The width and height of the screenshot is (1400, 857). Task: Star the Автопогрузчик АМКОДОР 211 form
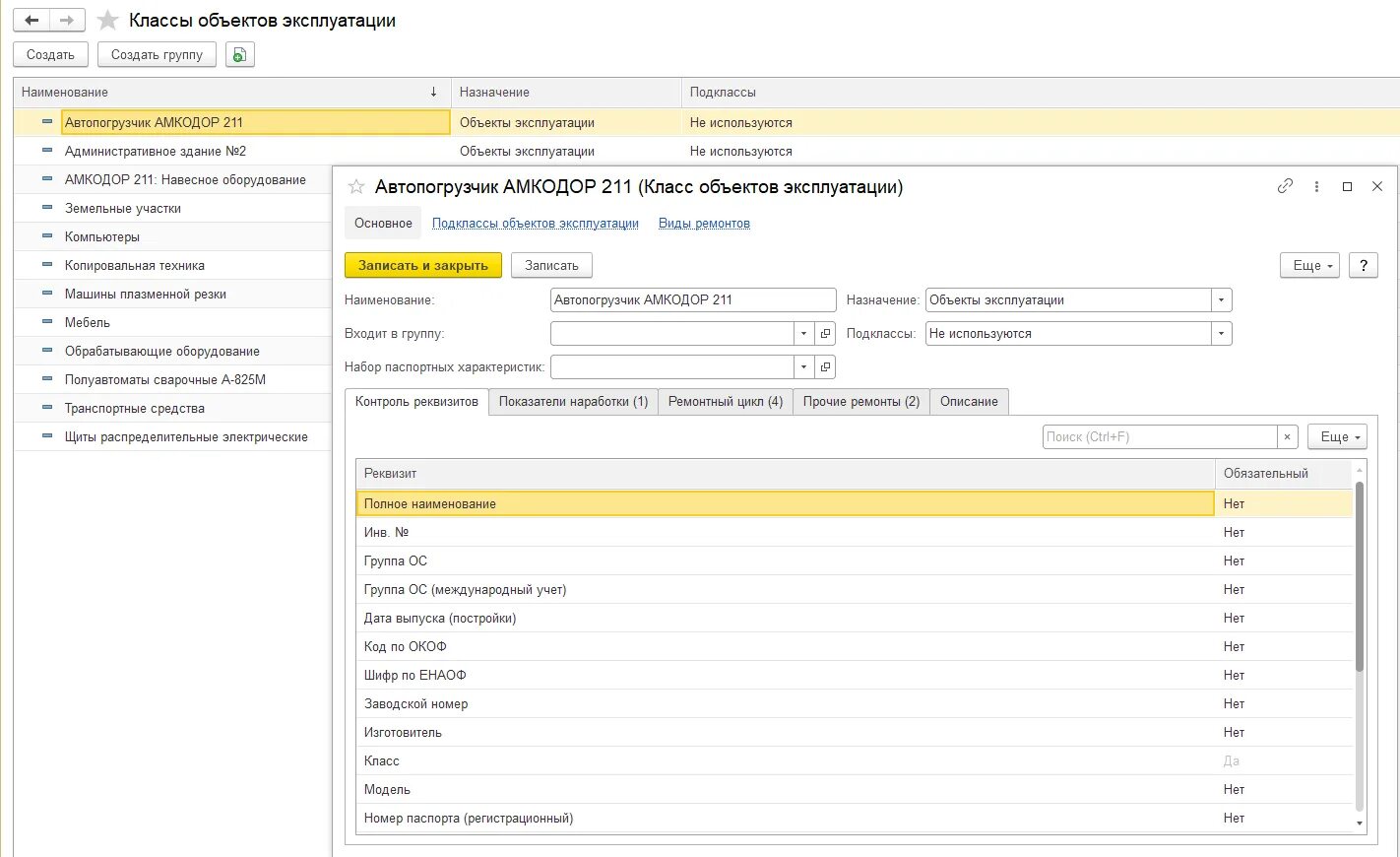[x=356, y=186]
